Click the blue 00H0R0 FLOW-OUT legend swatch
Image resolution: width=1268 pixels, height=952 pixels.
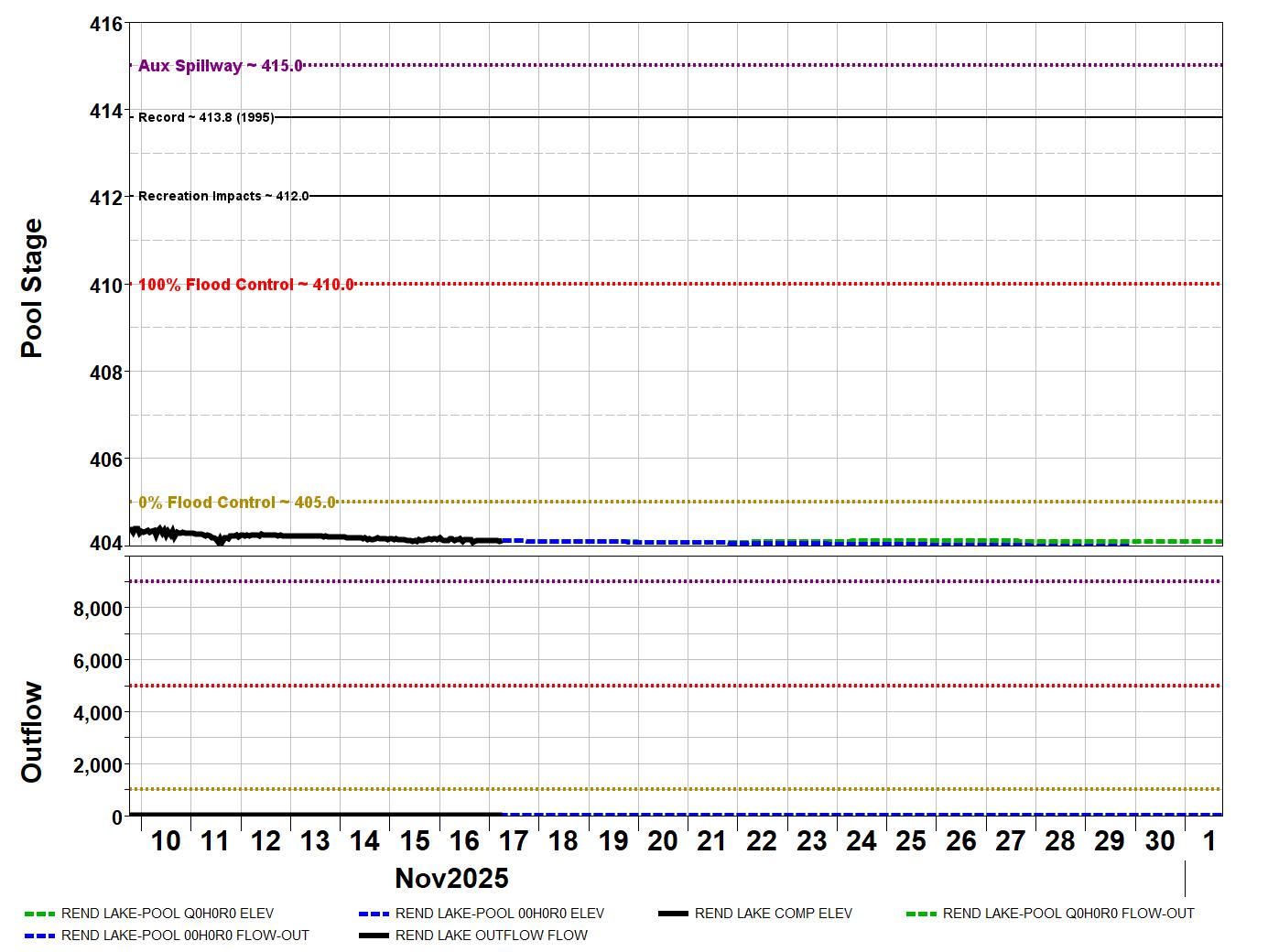coord(40,936)
